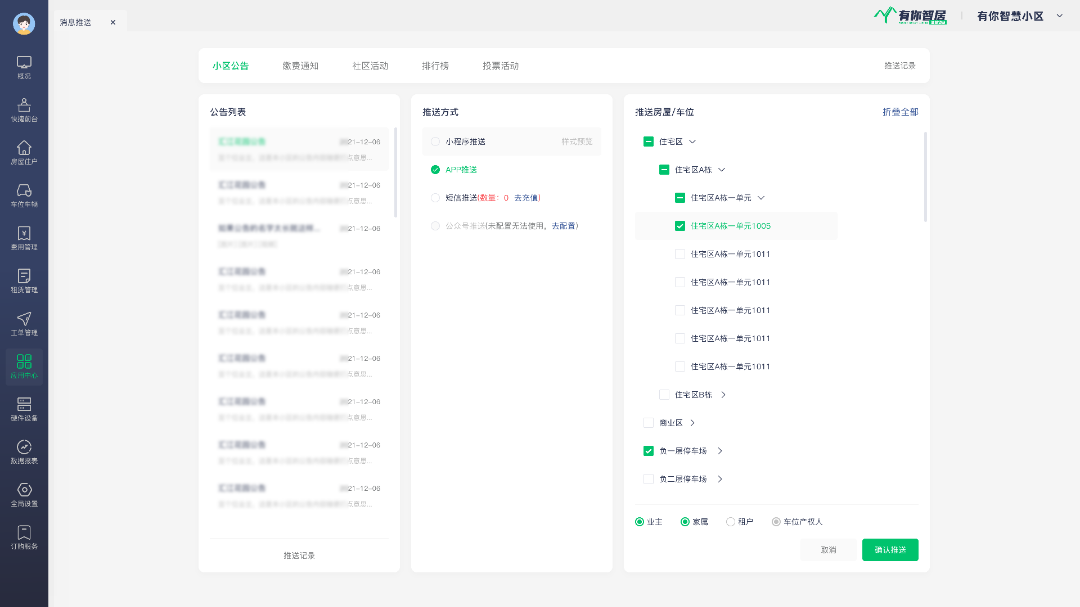Switch to the 缴费通知 tab
The height and width of the screenshot is (607, 1080).
click(x=300, y=66)
